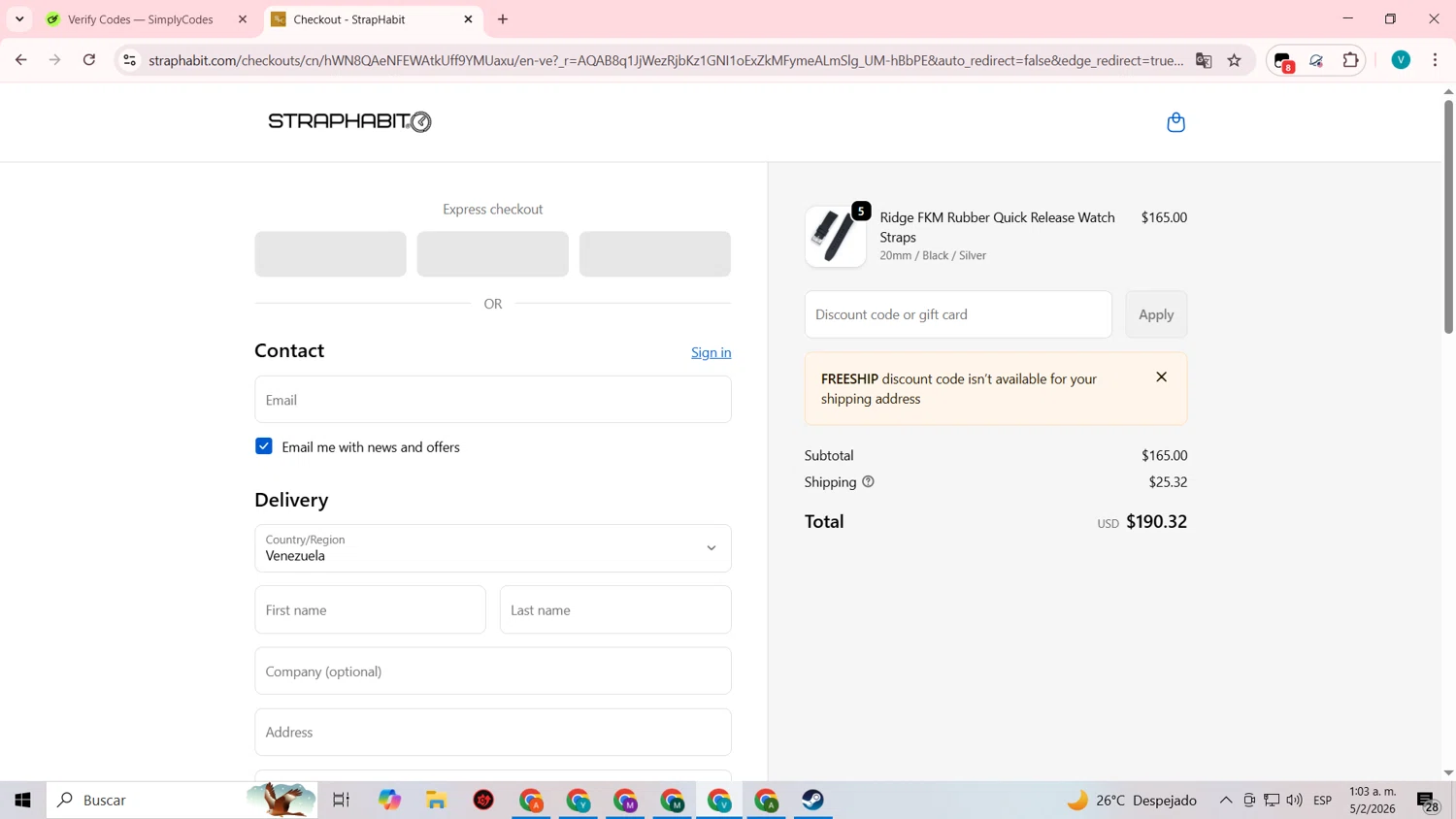Reload the checkout page
The width and height of the screenshot is (1456, 819).
point(89,60)
